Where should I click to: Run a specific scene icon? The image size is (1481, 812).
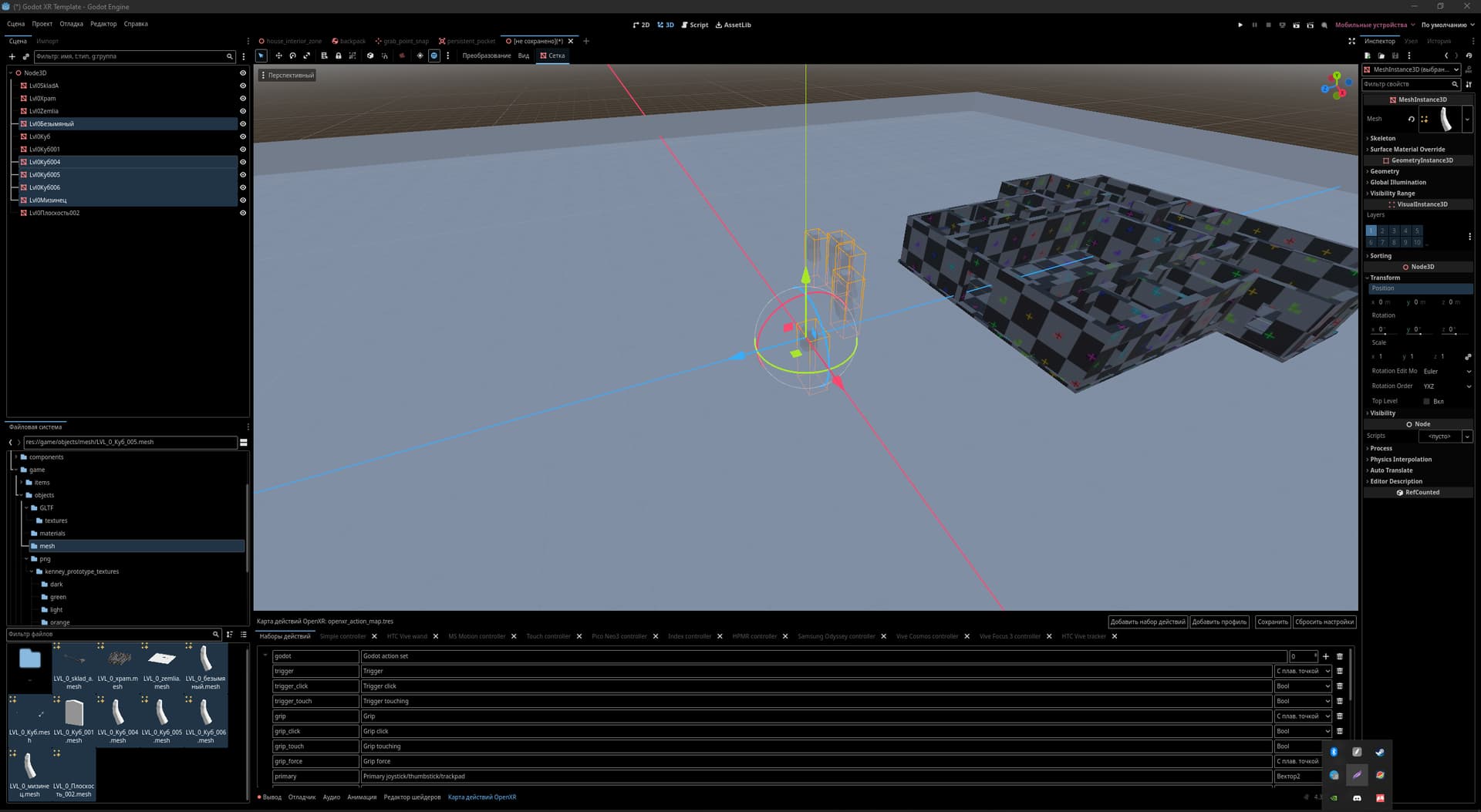(x=1310, y=25)
